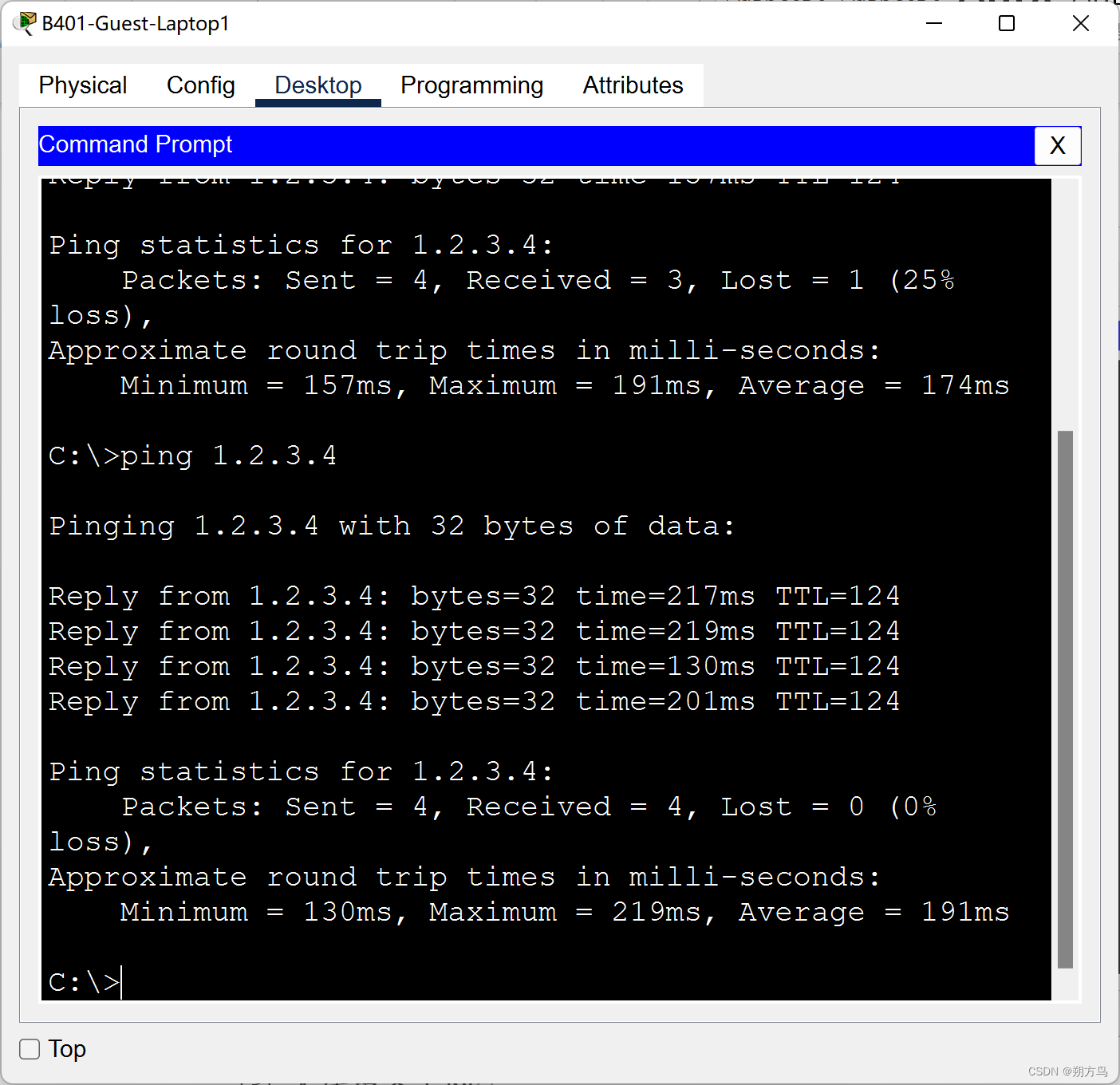Maximize the B401-Guest-Laptop1 window
The image size is (1120, 1085).
[x=1007, y=24]
